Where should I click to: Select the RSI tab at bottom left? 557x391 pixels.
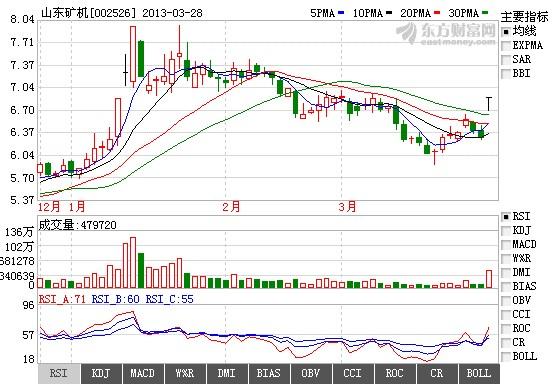point(59,374)
